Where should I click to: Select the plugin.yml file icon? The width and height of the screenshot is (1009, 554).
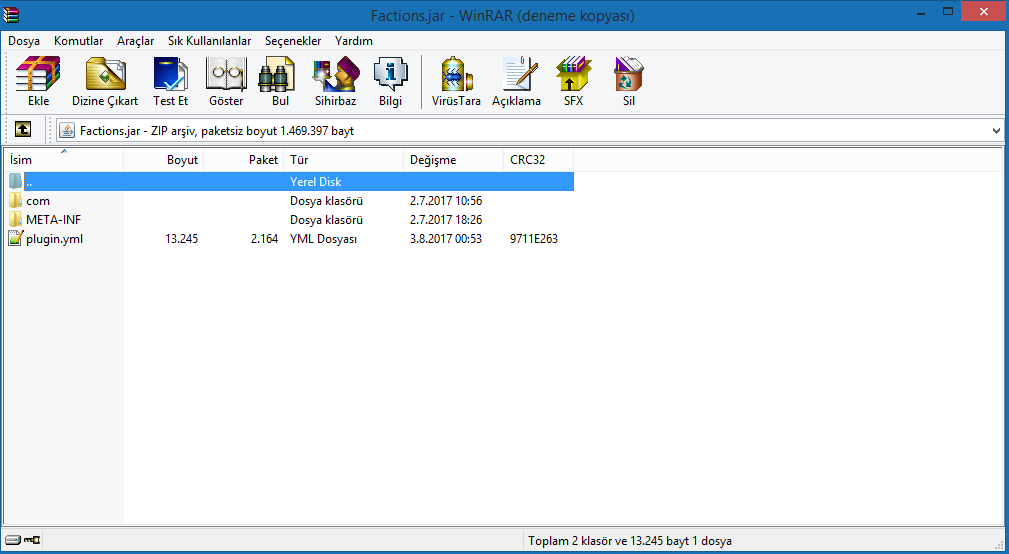pyautogui.click(x=15, y=239)
